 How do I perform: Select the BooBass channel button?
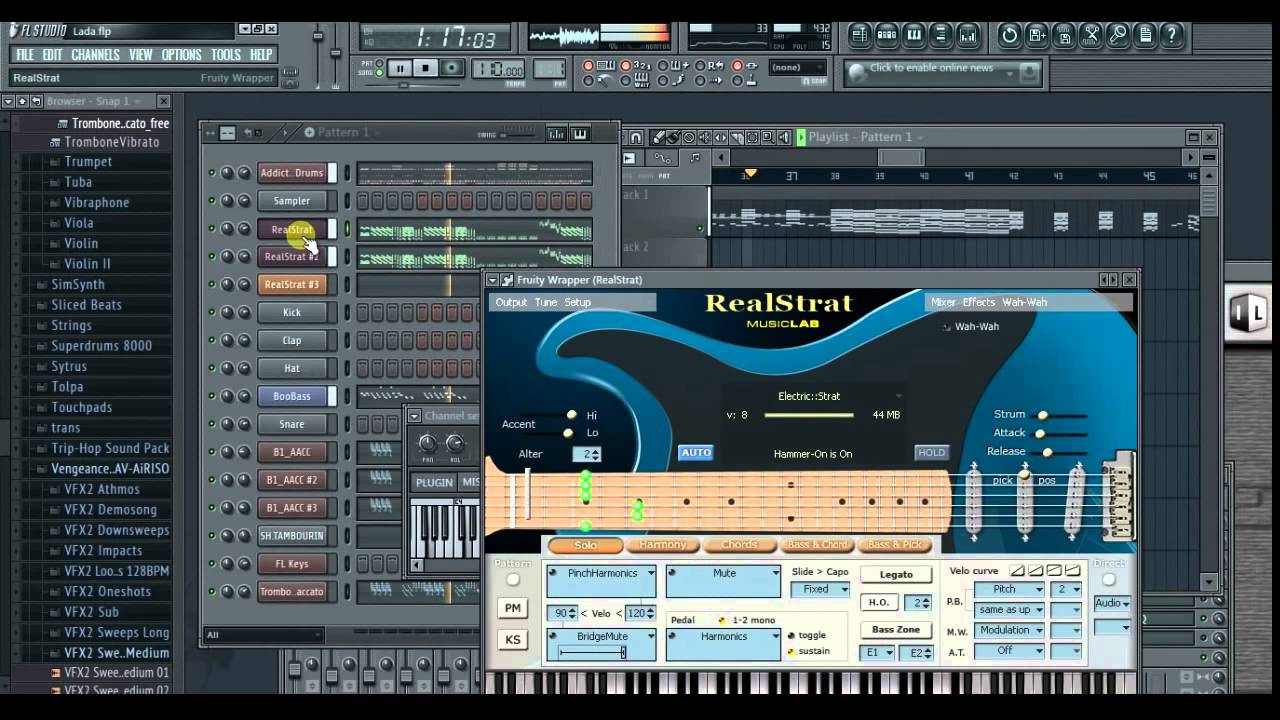click(x=292, y=396)
